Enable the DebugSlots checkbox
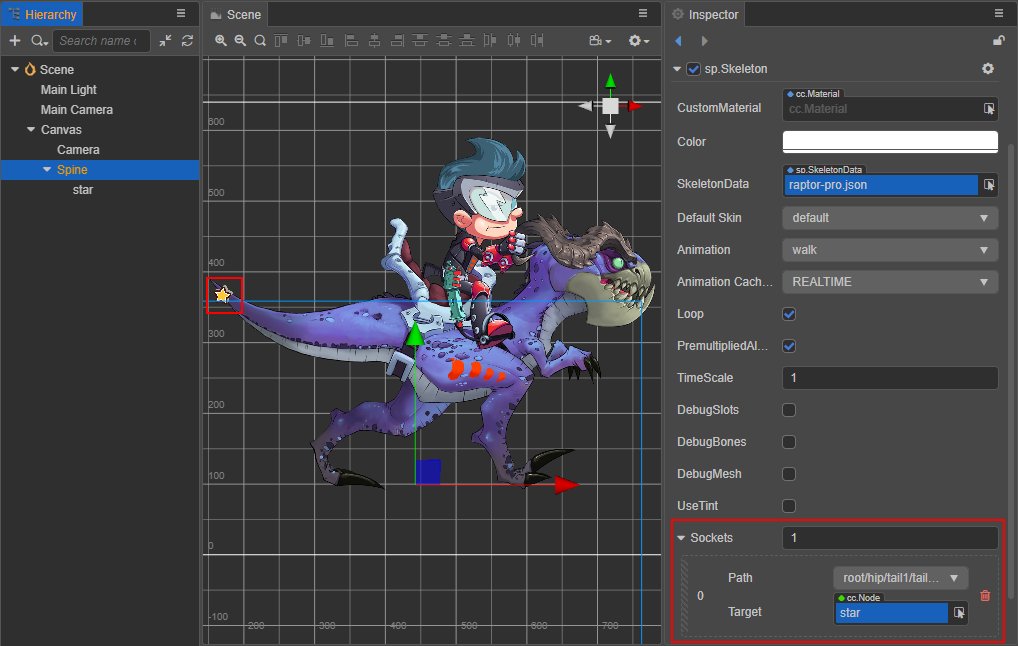This screenshot has height=646, width=1018. tap(789, 410)
